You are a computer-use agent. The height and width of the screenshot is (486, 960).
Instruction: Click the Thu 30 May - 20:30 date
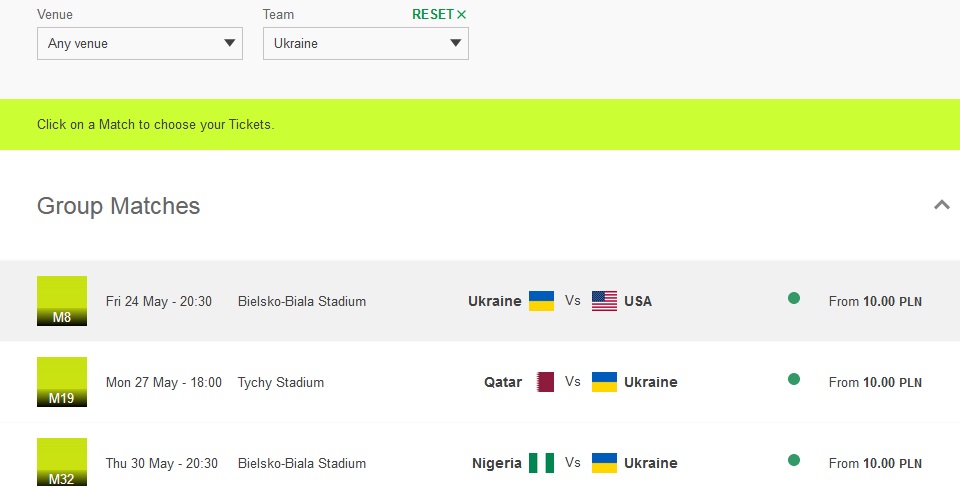click(162, 463)
